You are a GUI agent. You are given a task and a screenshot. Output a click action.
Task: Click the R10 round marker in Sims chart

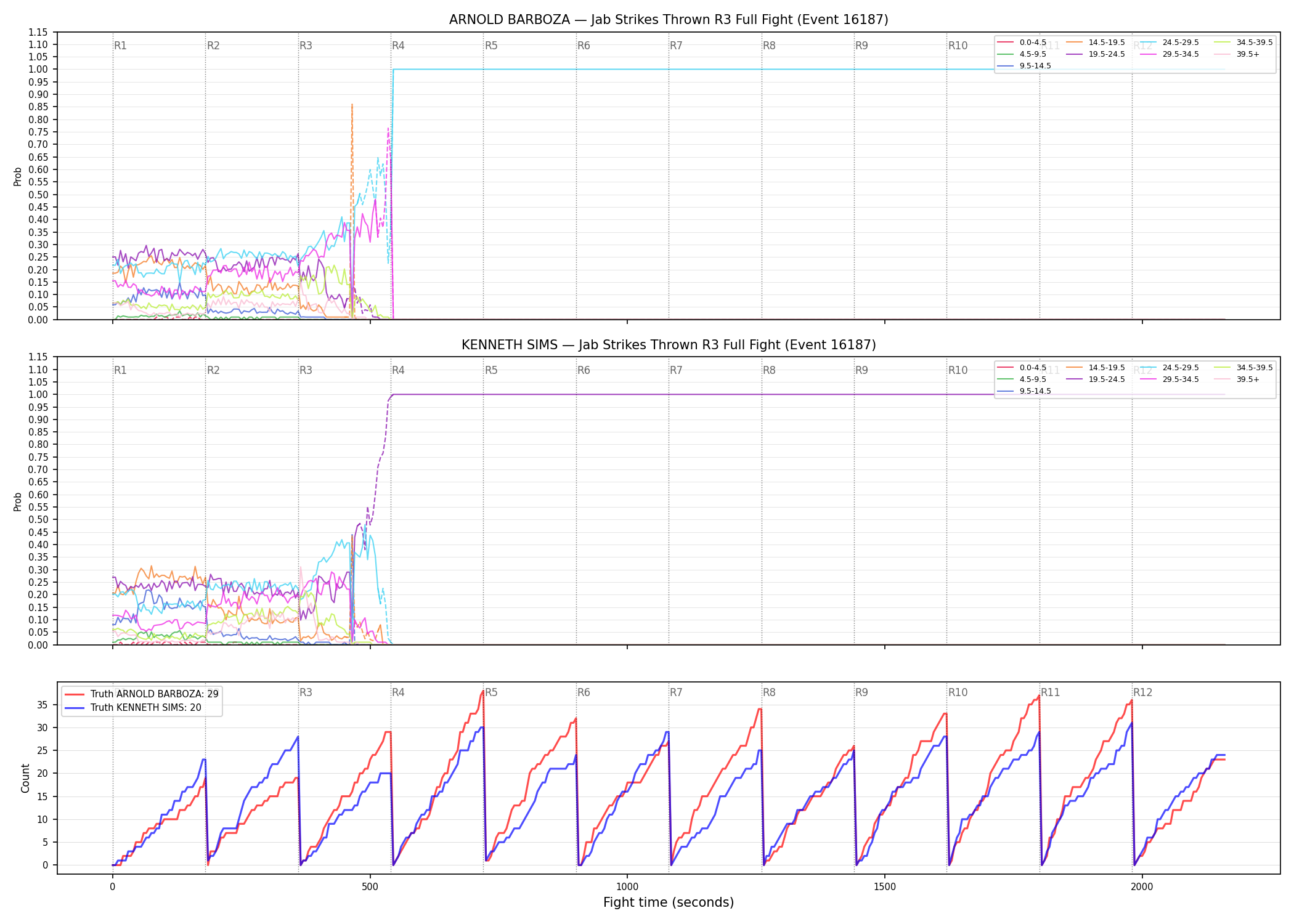[x=958, y=370]
